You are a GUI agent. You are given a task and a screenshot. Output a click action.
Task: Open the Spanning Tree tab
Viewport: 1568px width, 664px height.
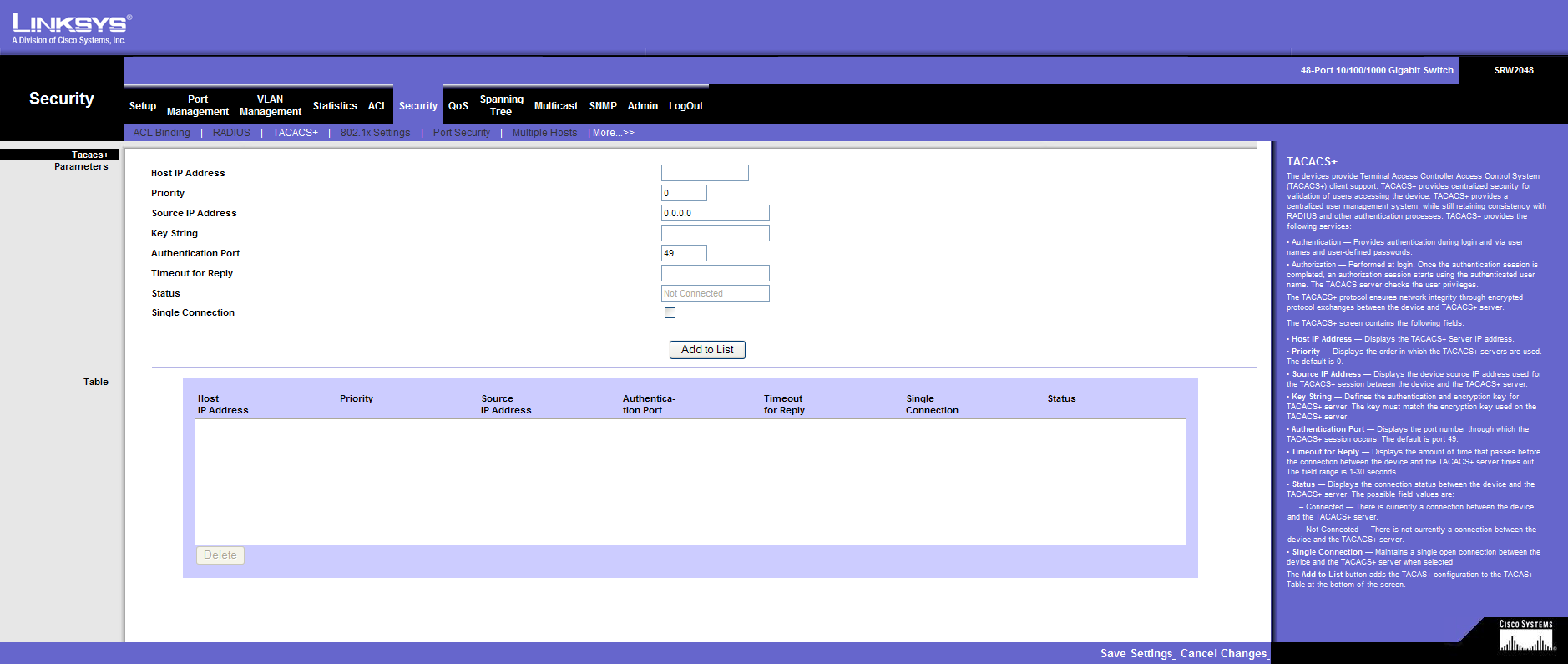501,105
